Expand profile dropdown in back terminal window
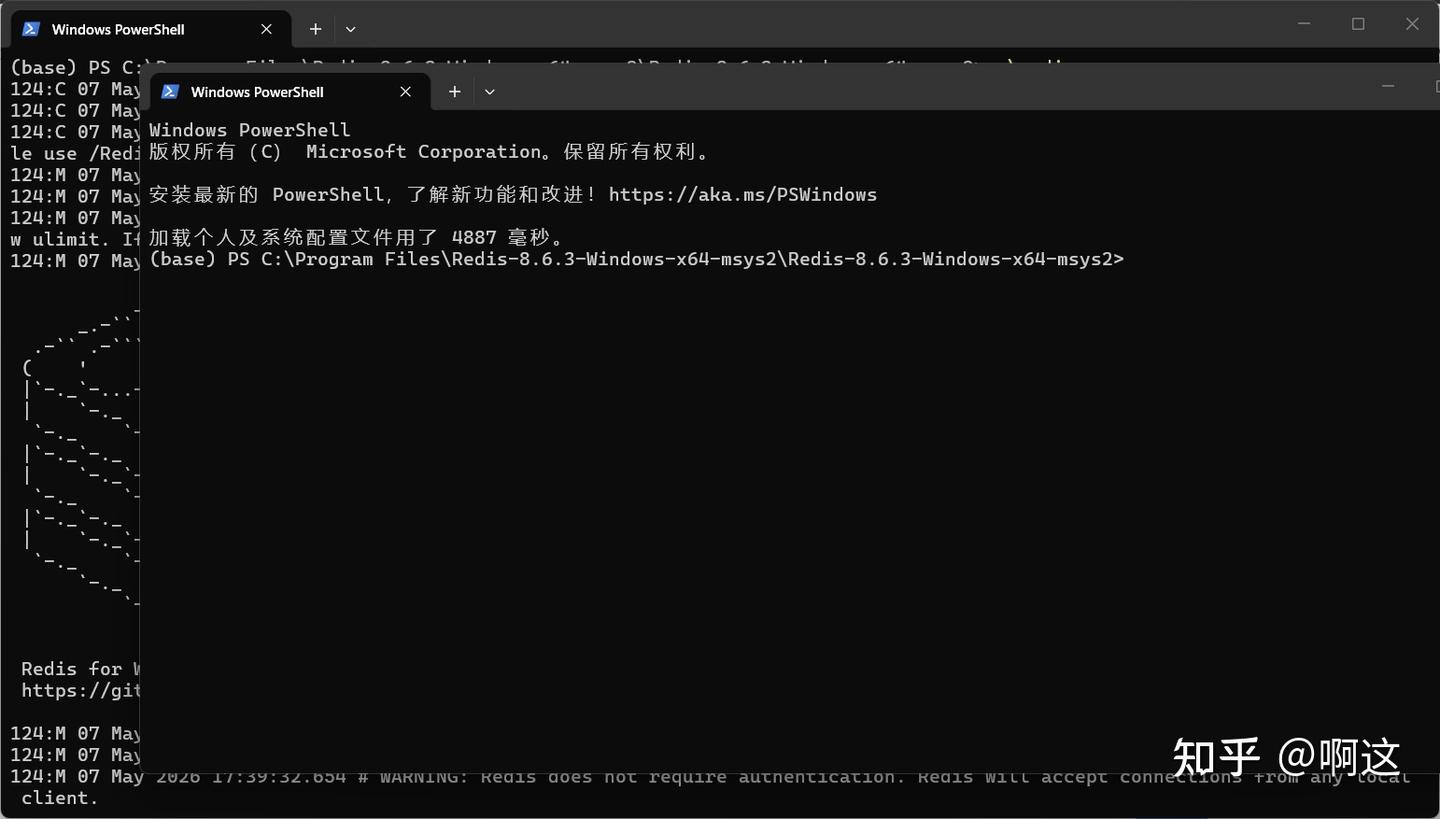Image resolution: width=1440 pixels, height=819 pixels. pyautogui.click(x=350, y=29)
